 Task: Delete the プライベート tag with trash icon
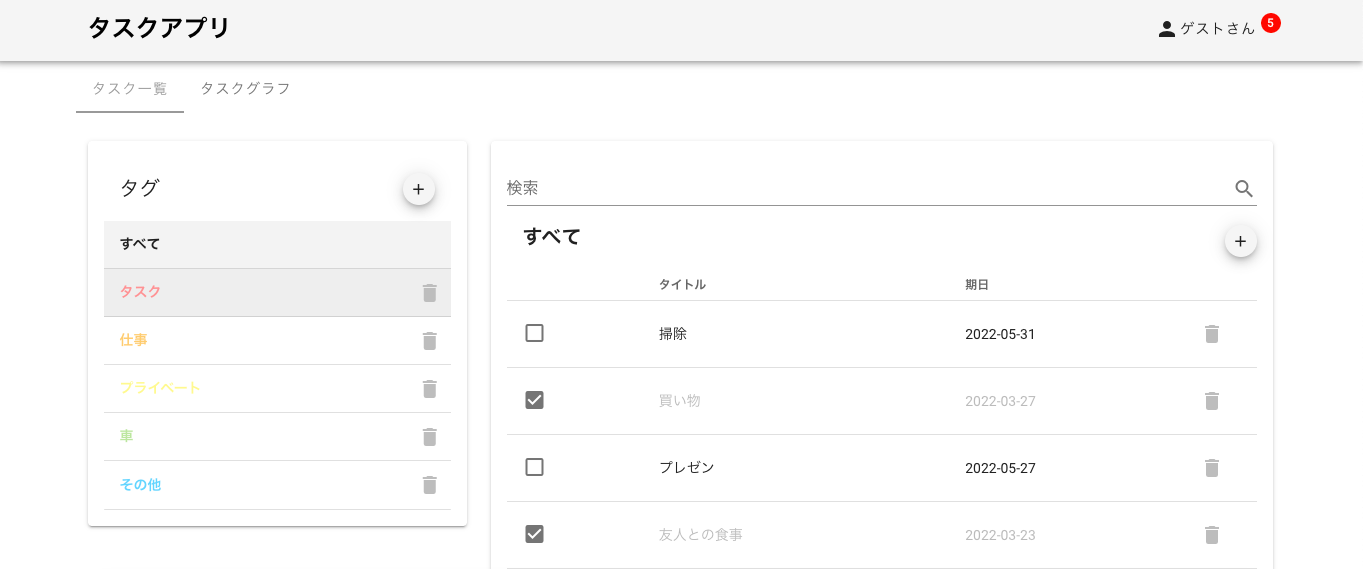(x=430, y=389)
